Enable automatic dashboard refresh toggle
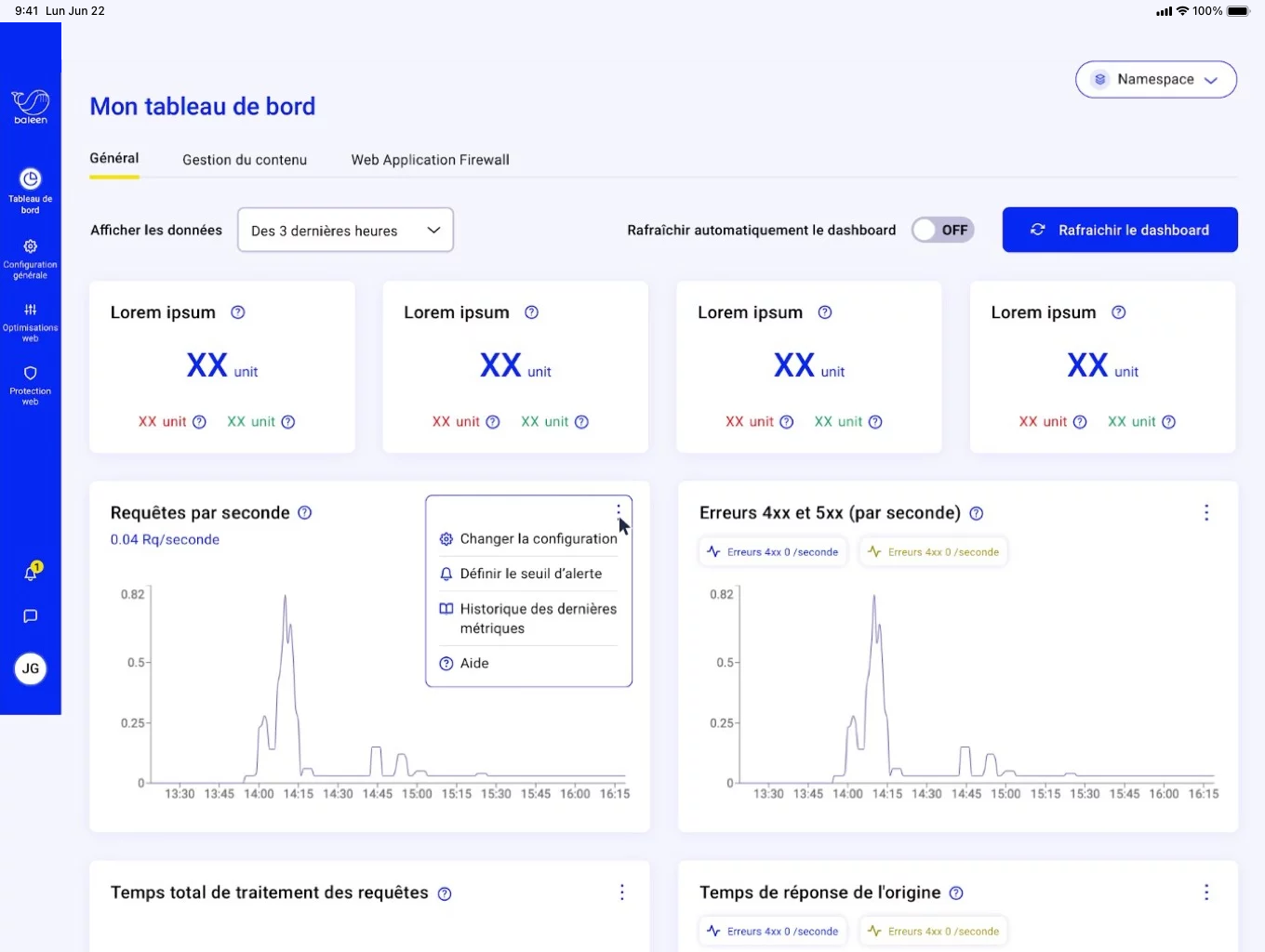The height and width of the screenshot is (952, 1265). point(942,231)
